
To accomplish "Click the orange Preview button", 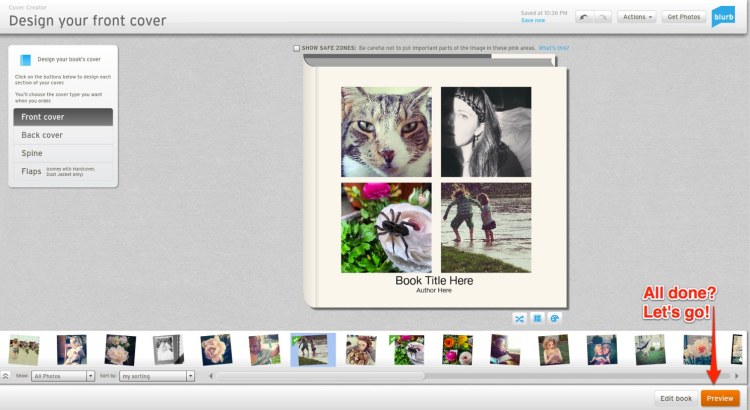I will pos(720,398).
